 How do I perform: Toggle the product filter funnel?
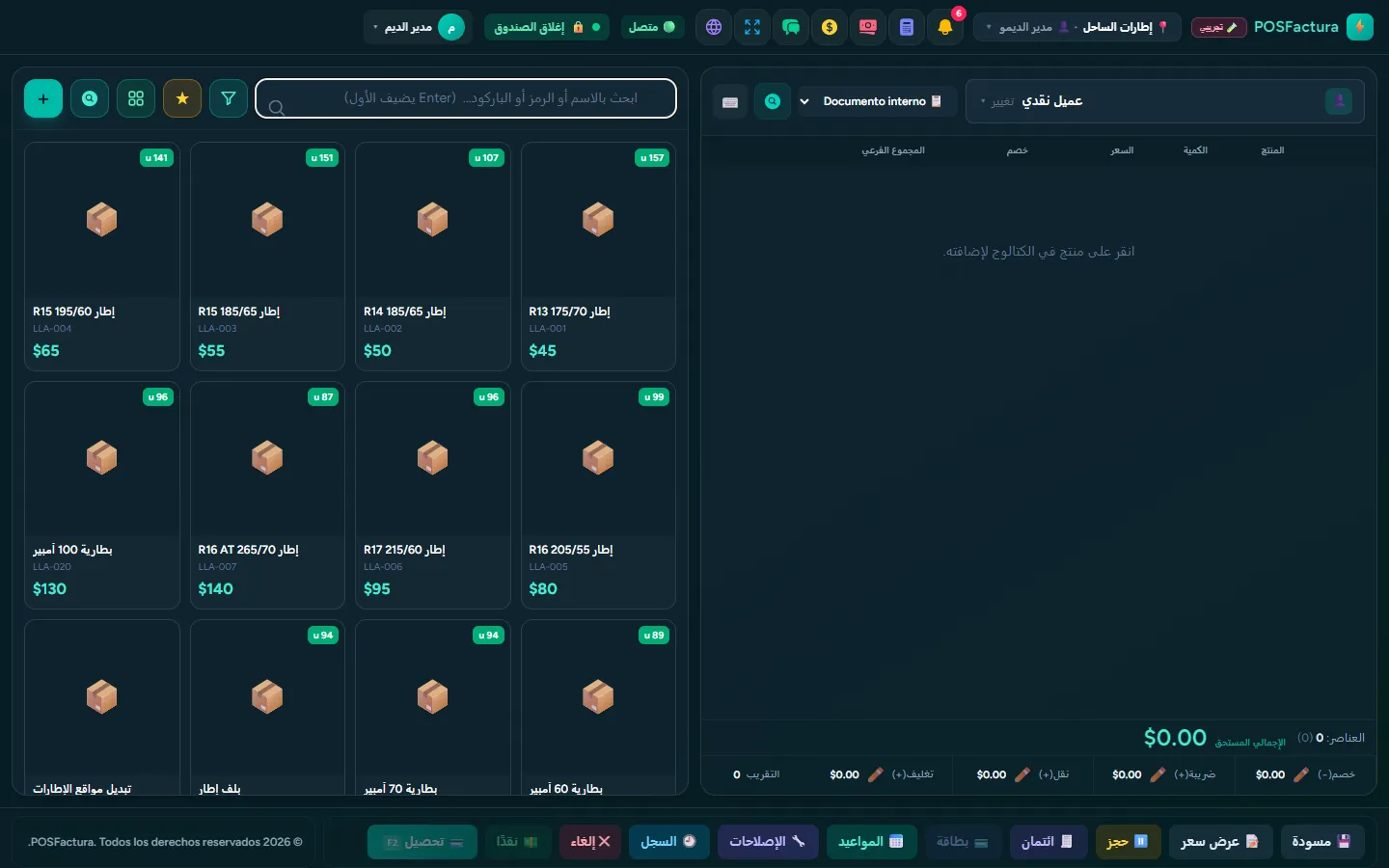click(229, 98)
